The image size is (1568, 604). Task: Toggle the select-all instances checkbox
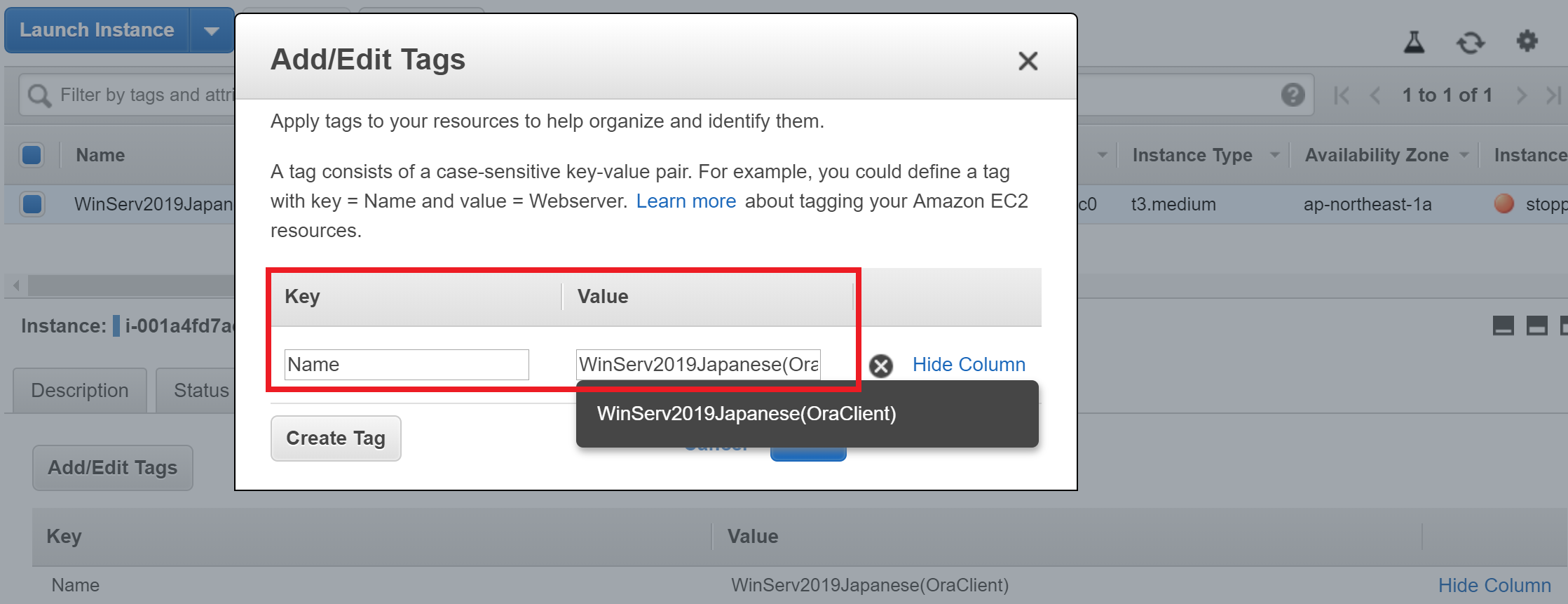click(x=32, y=155)
